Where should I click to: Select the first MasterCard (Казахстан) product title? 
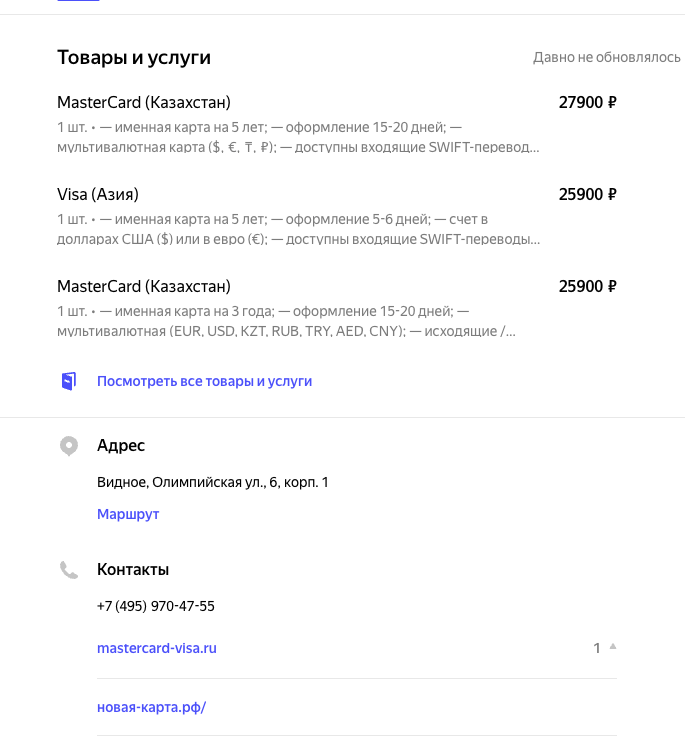pyautogui.click(x=144, y=102)
